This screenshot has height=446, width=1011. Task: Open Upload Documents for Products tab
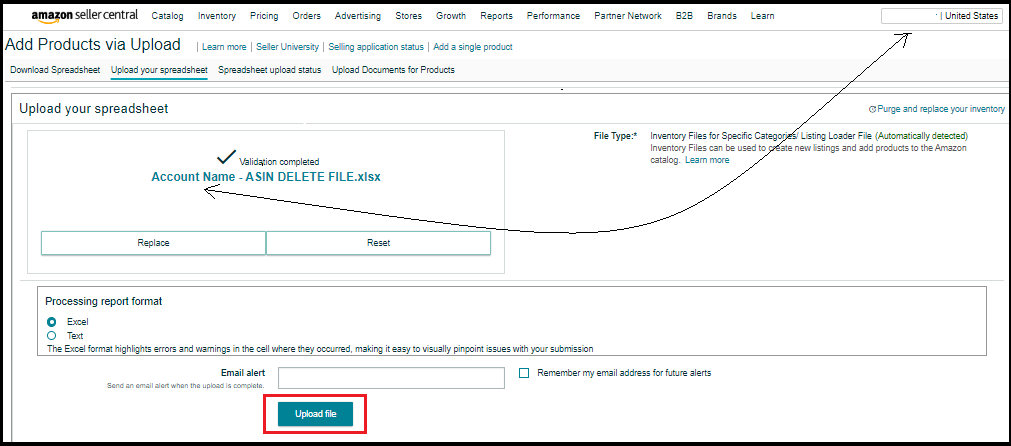393,70
